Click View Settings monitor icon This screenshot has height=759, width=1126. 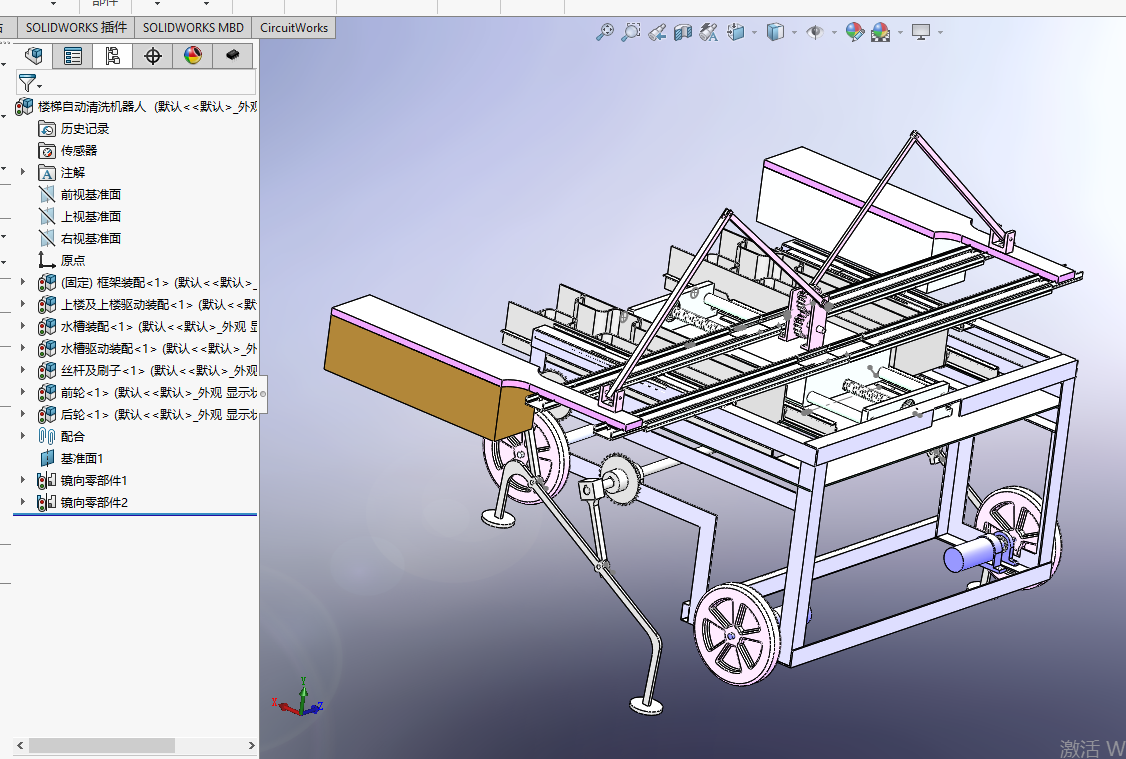pos(921,32)
